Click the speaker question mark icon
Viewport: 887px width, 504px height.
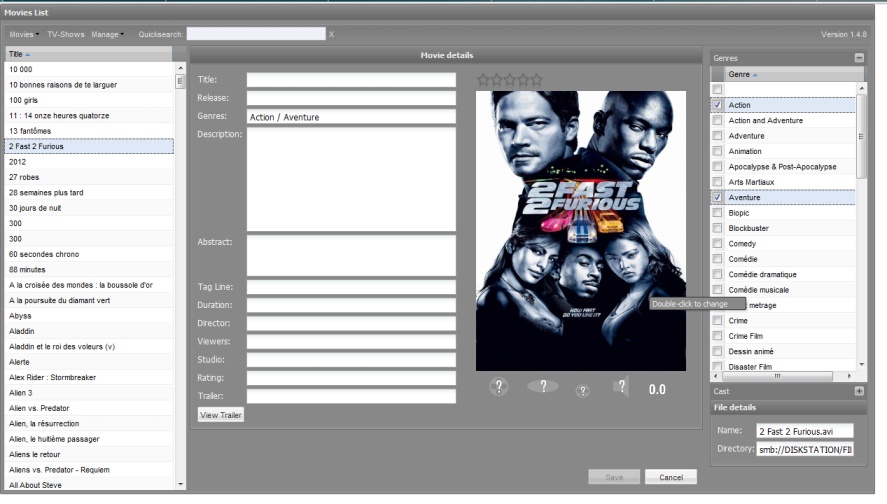tap(621, 387)
